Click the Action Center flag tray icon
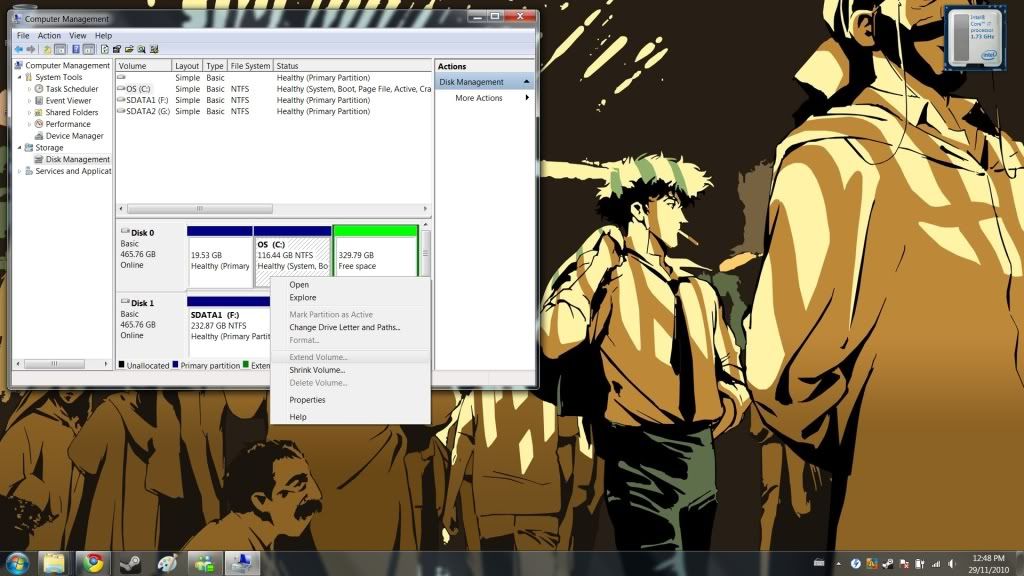Viewport: 1024px width, 576px height. (904, 564)
